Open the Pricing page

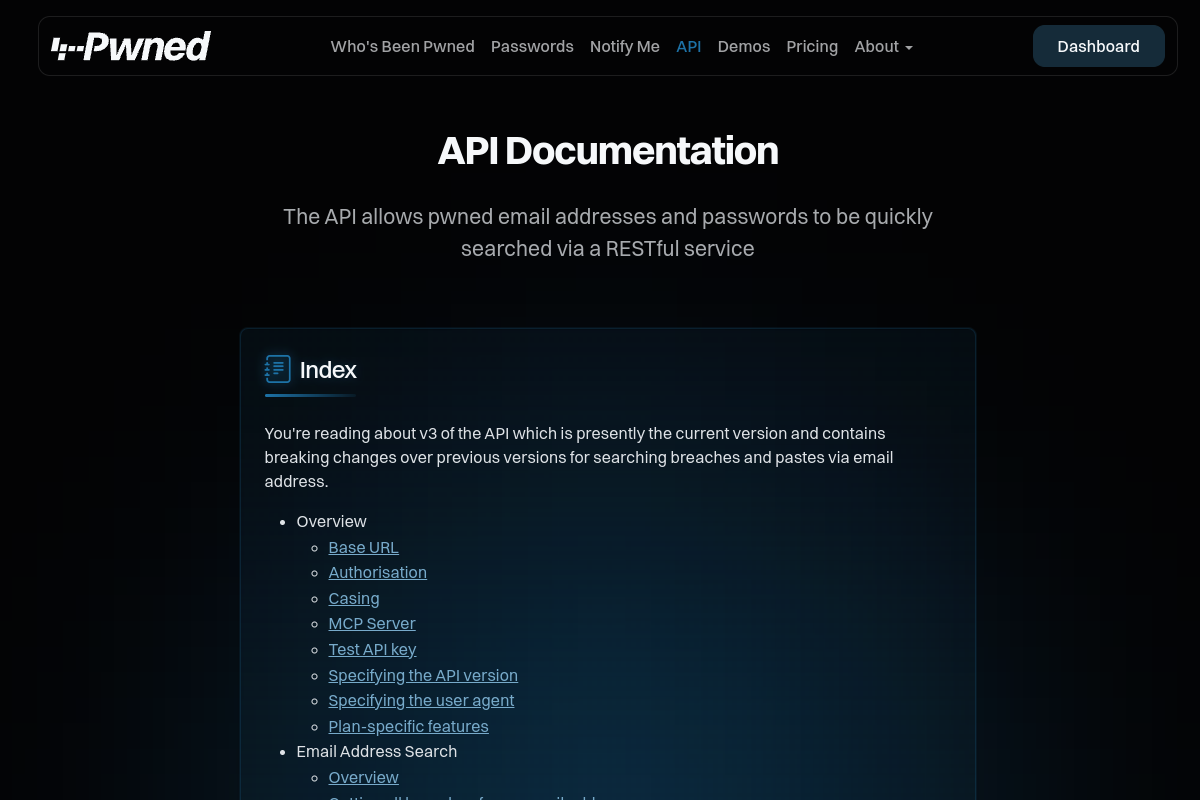[812, 46]
